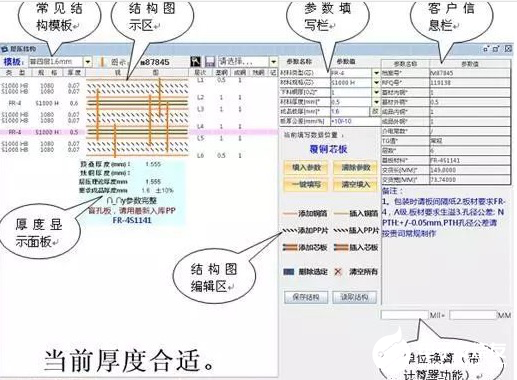The width and height of the screenshot is (517, 380).
Task: Click the 交货宽 value 73.74000
Action: 443,180
